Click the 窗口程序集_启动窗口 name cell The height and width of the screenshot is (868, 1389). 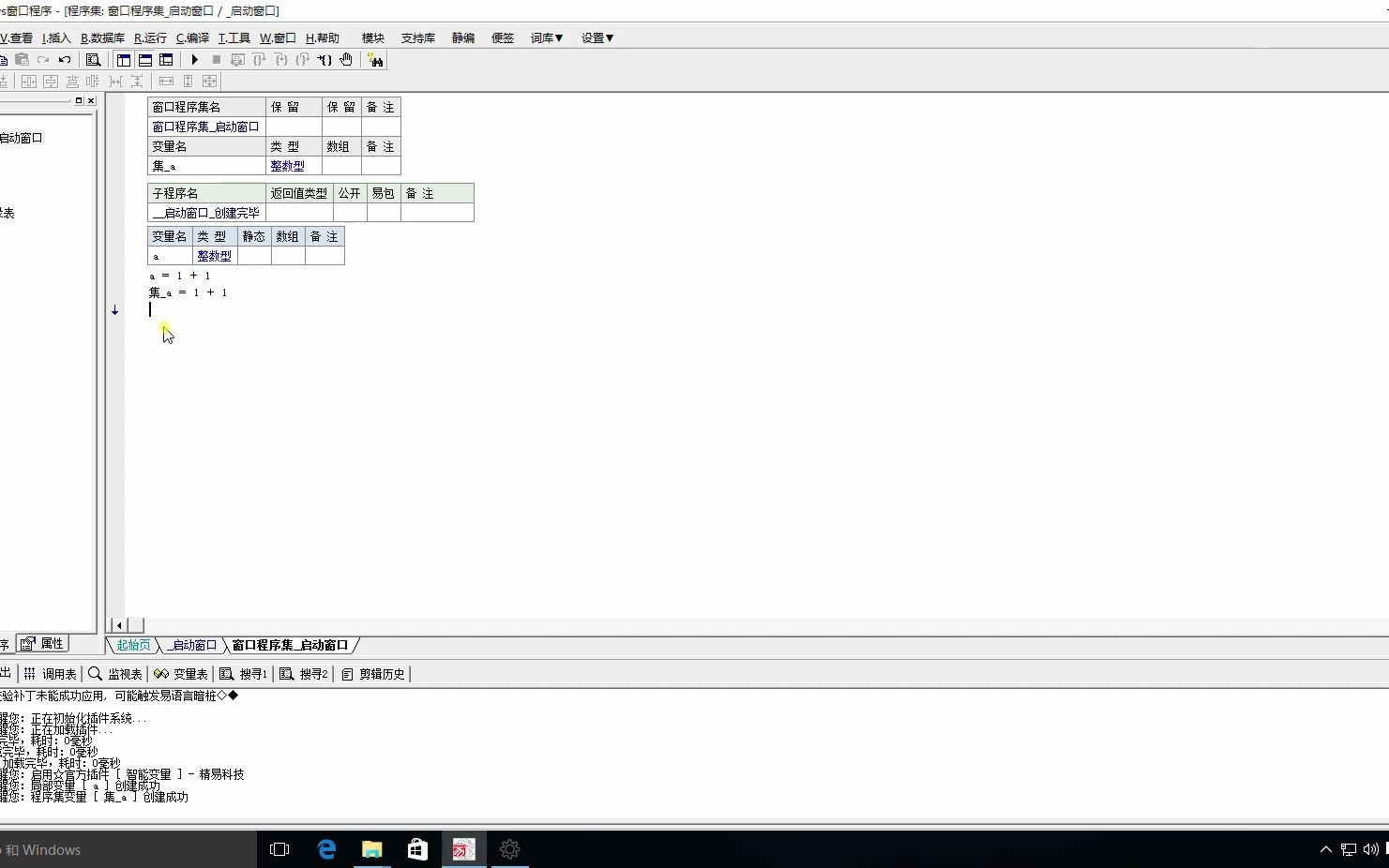[207, 127]
